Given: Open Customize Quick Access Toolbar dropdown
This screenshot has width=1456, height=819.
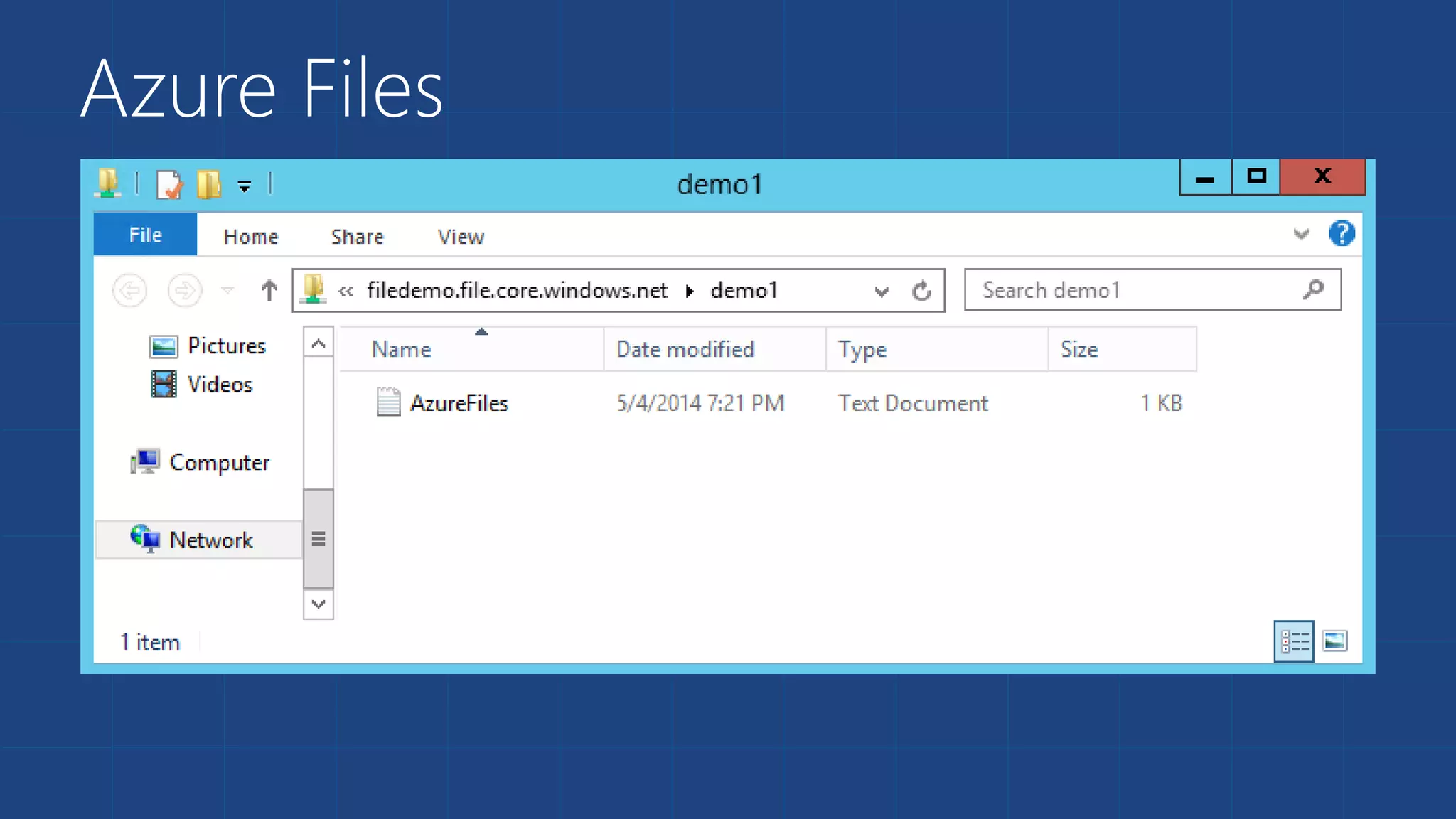Looking at the screenshot, I should tap(244, 186).
